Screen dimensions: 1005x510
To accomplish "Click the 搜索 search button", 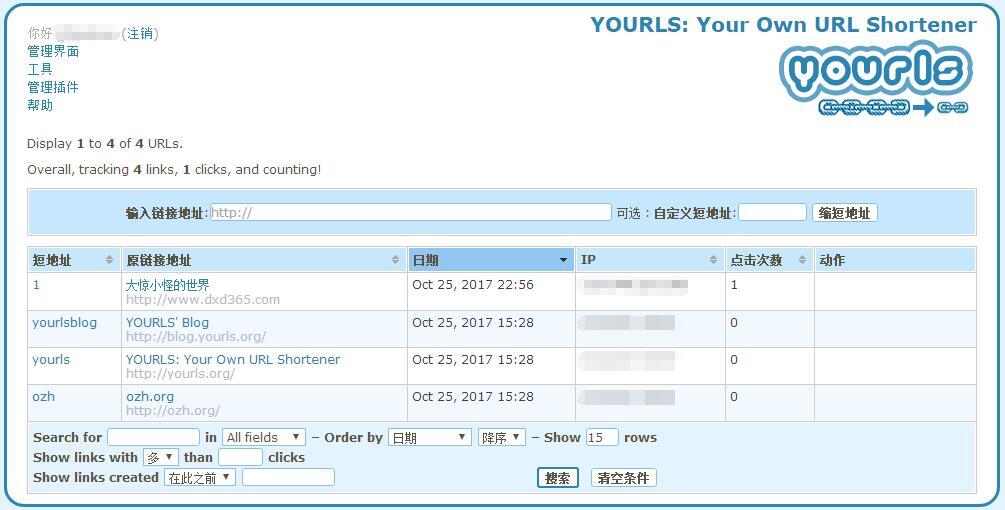I will pos(558,478).
